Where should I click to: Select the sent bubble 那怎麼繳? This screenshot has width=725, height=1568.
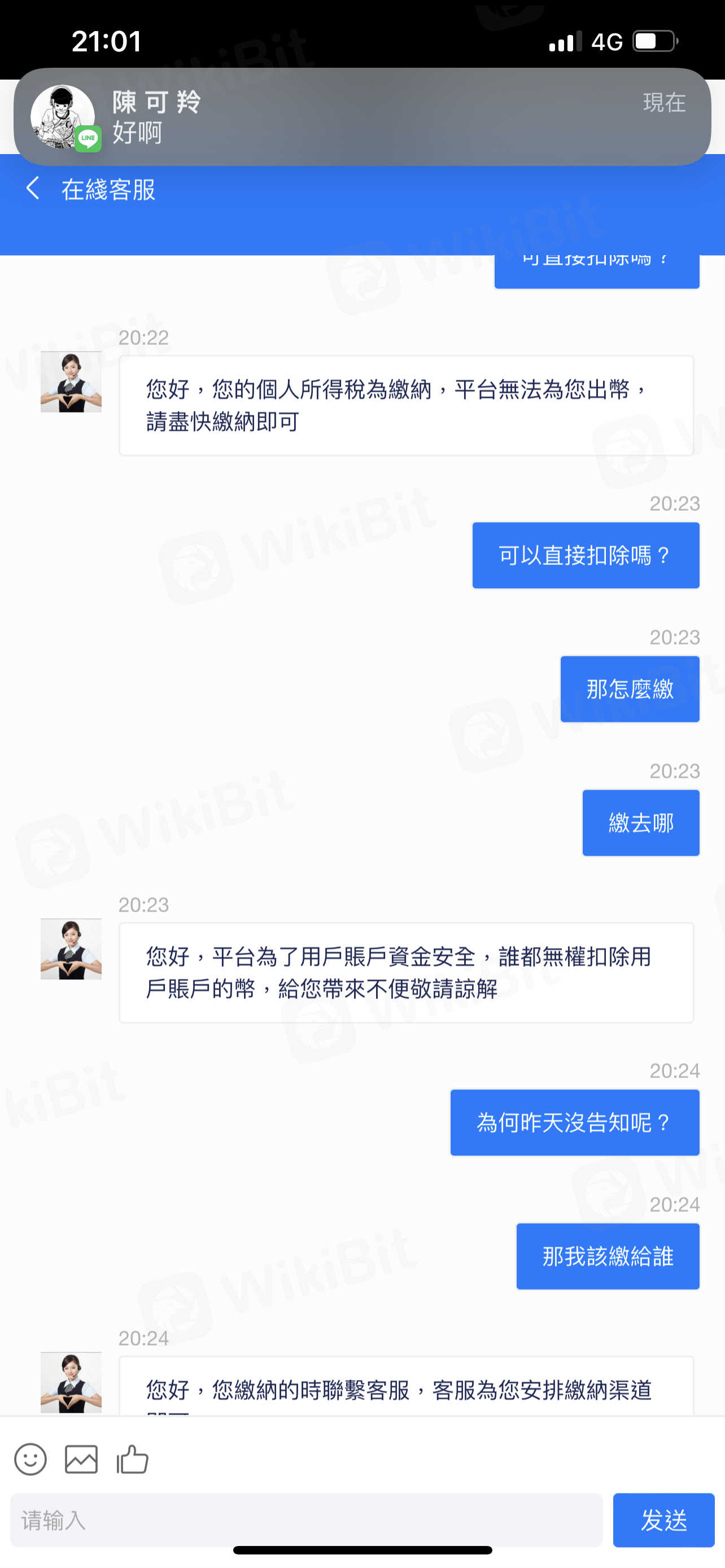tap(630, 689)
